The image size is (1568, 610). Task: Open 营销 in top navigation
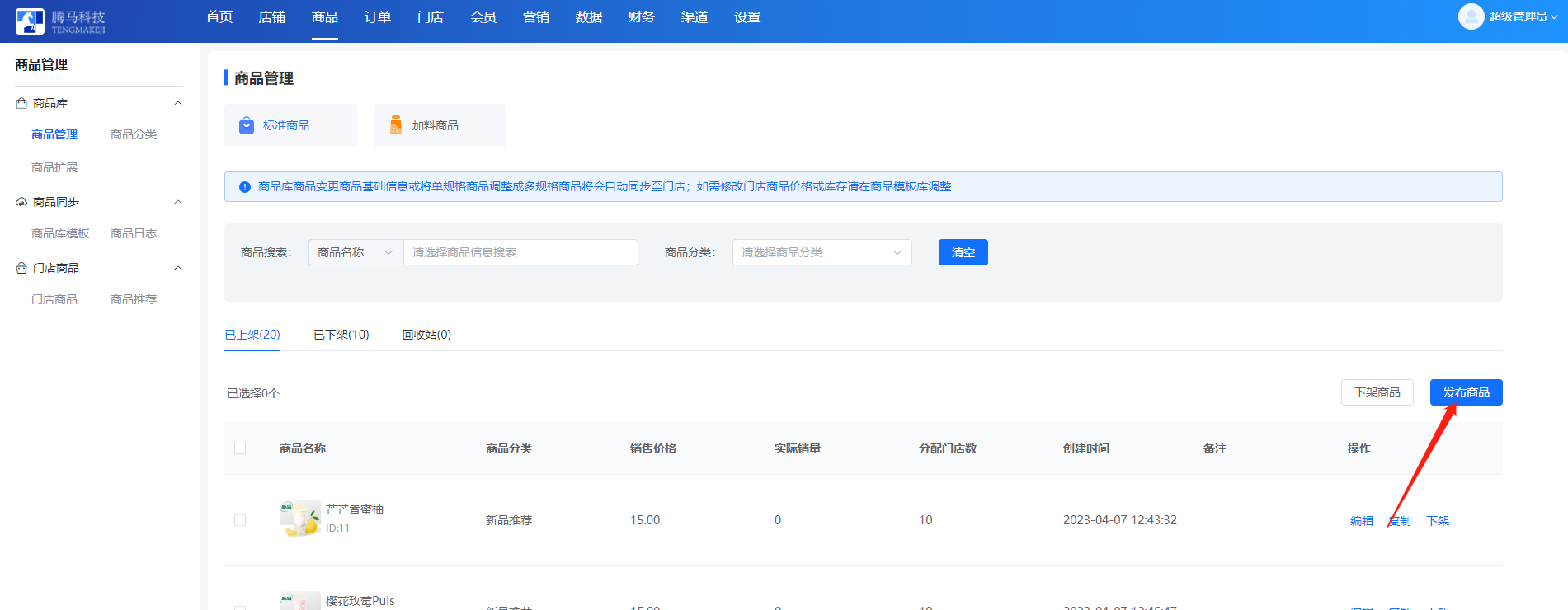click(536, 17)
